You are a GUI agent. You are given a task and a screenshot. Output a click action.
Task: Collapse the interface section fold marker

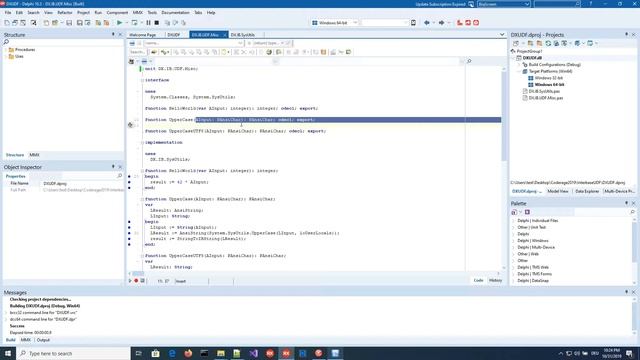(x=142, y=80)
